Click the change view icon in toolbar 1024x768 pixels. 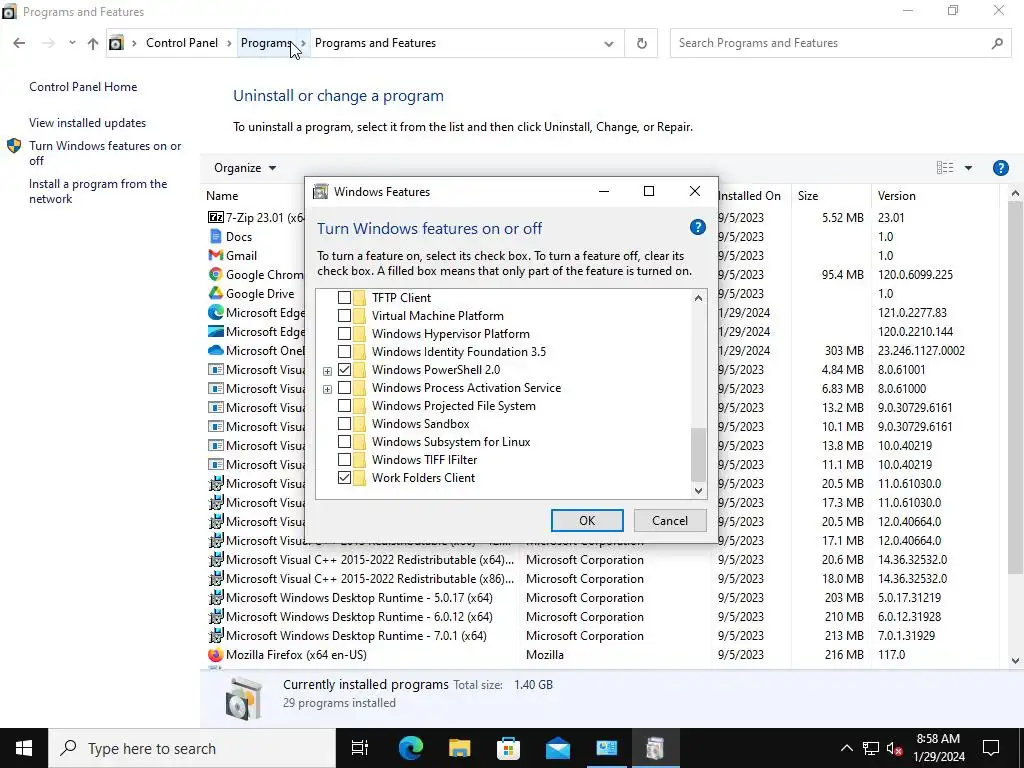click(x=945, y=168)
